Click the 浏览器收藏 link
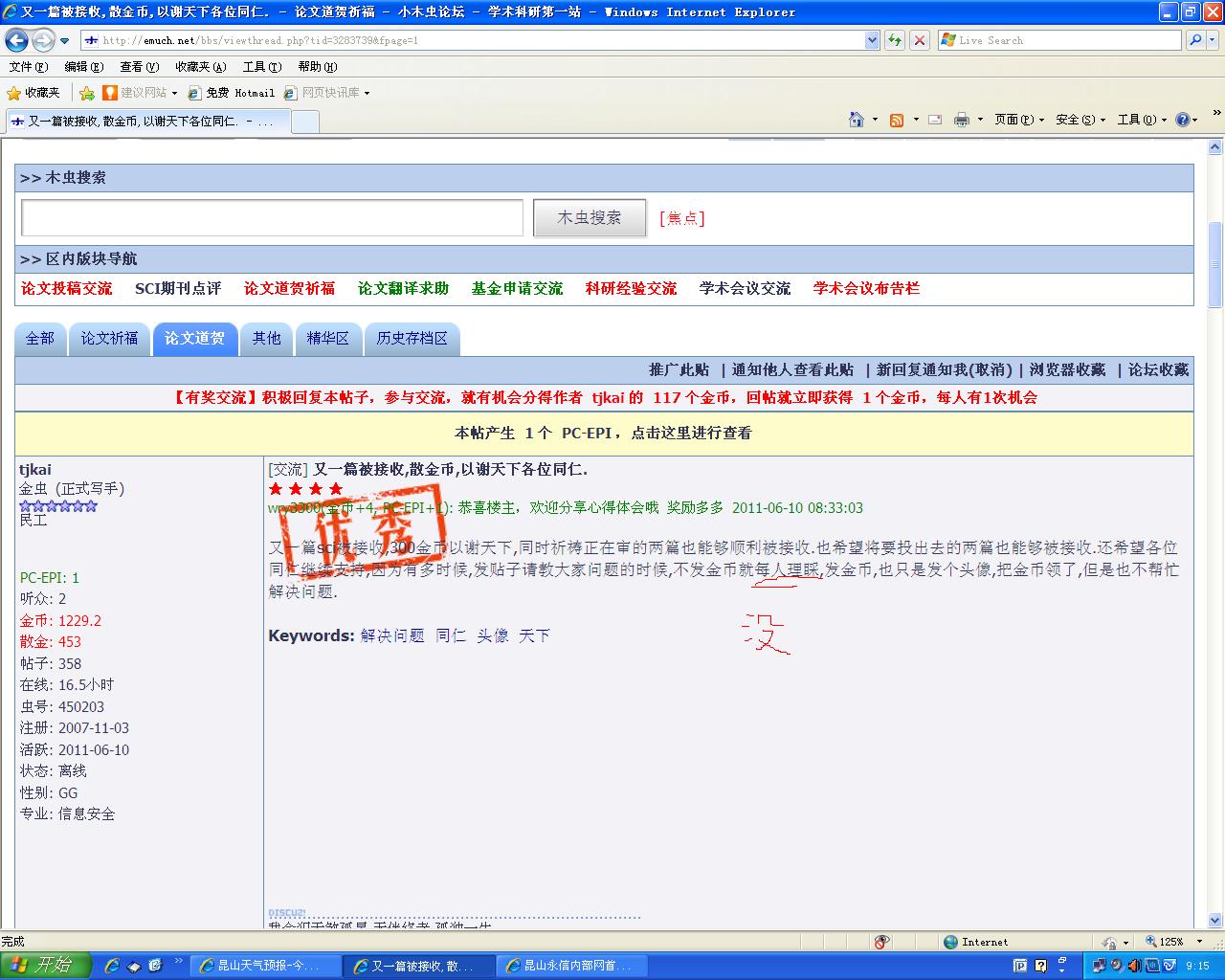The image size is (1225, 980). [x=1067, y=369]
